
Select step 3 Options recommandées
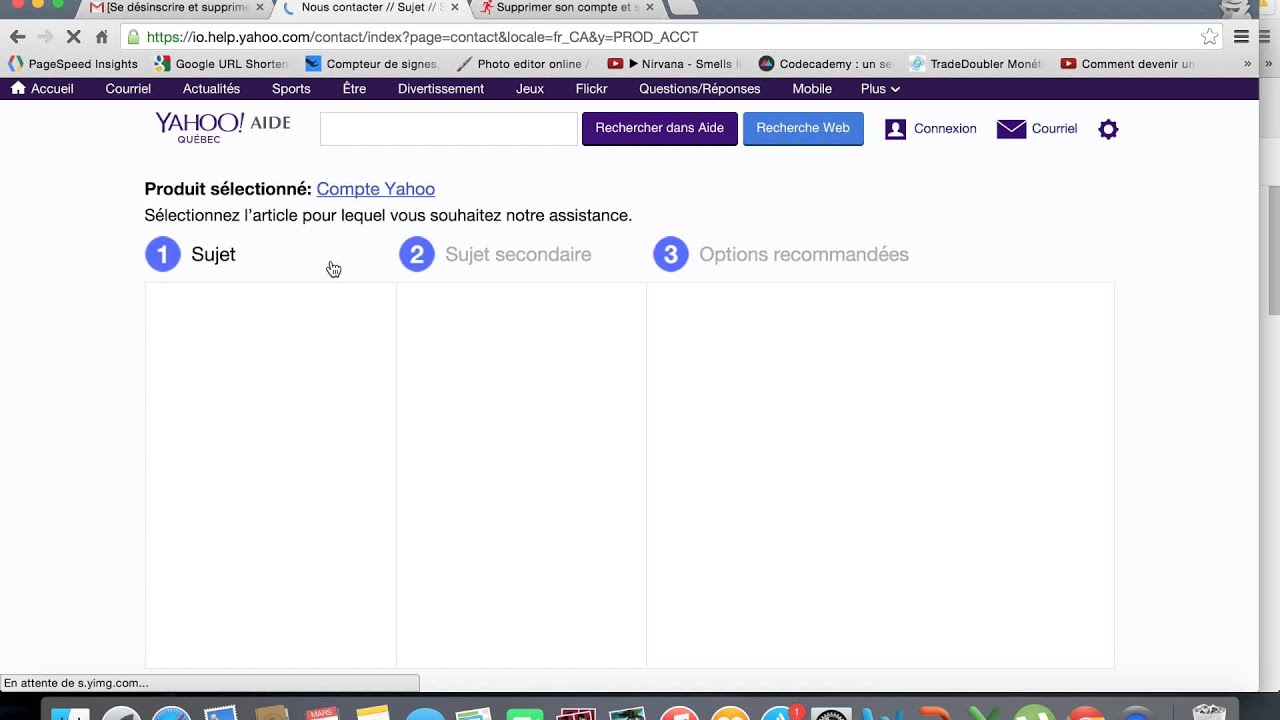781,254
